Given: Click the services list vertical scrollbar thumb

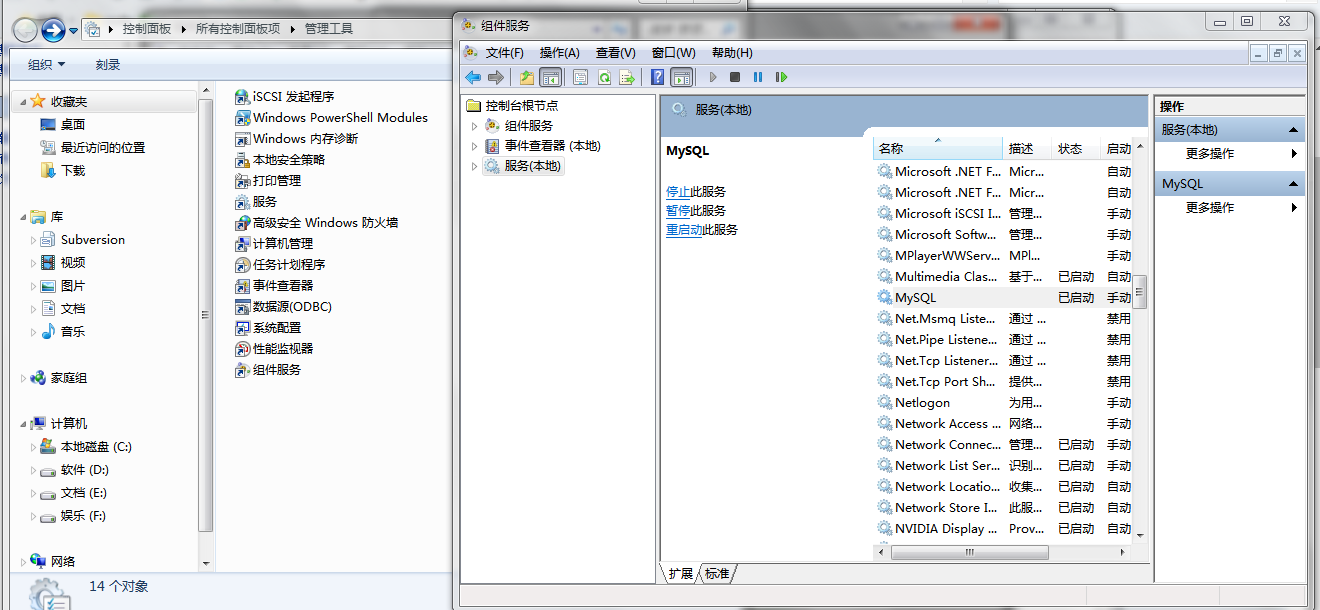Looking at the screenshot, I should click(x=1139, y=291).
